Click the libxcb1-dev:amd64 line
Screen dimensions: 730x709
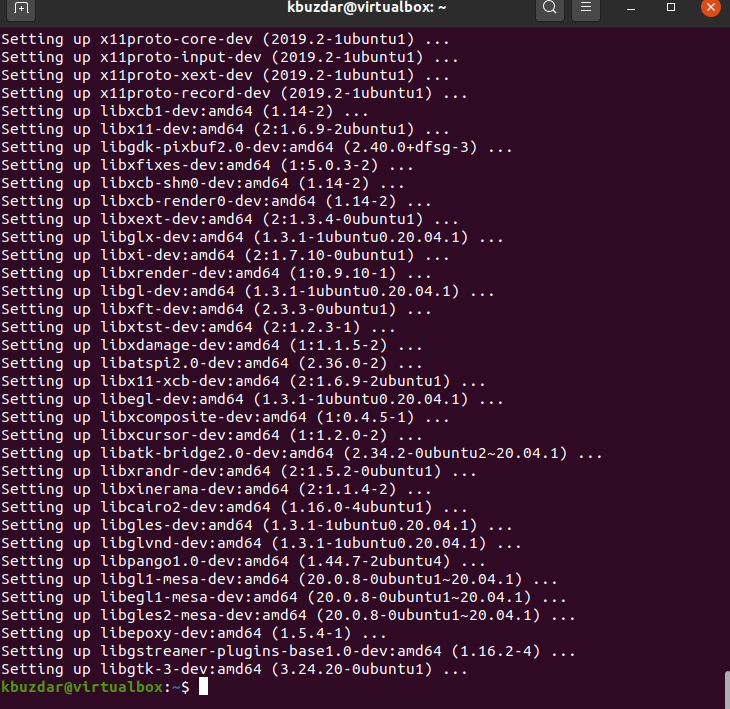pos(185,111)
